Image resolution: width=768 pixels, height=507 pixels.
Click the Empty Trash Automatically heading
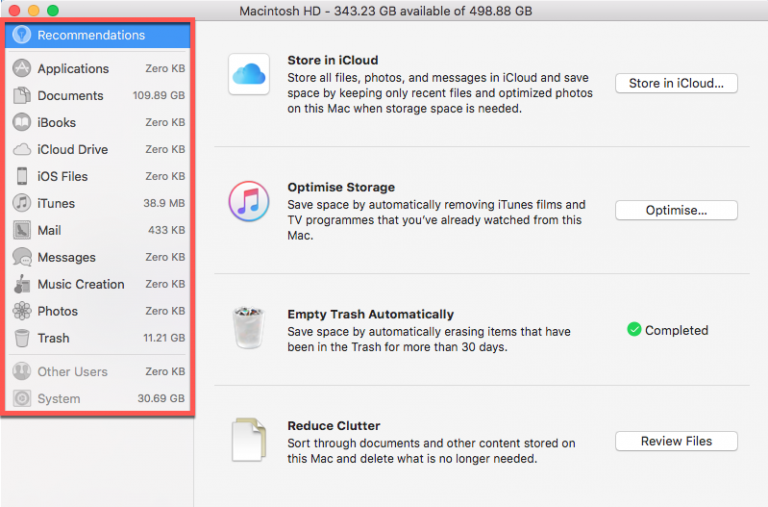click(x=370, y=314)
